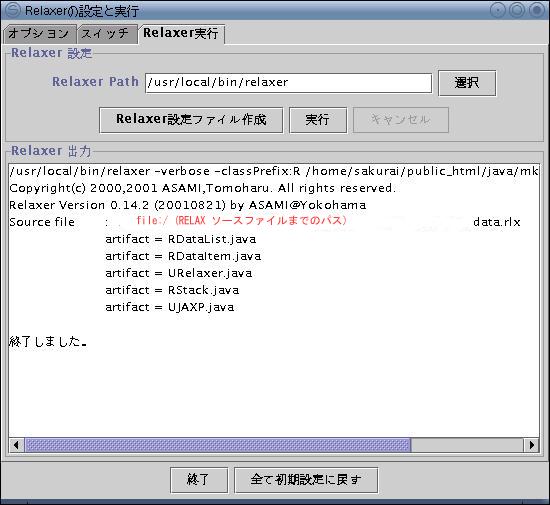
Task: Click Relaxer設定ファイル作成 button
Action: tap(191, 120)
